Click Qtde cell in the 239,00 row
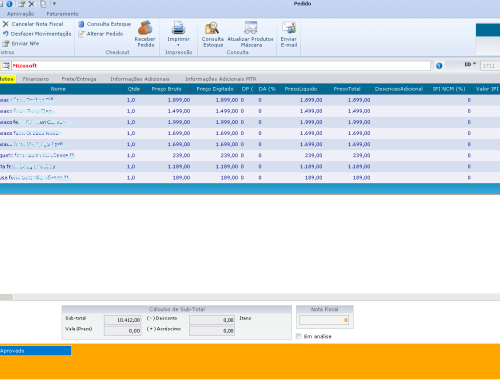The width and height of the screenshot is (500, 380). [x=134, y=155]
